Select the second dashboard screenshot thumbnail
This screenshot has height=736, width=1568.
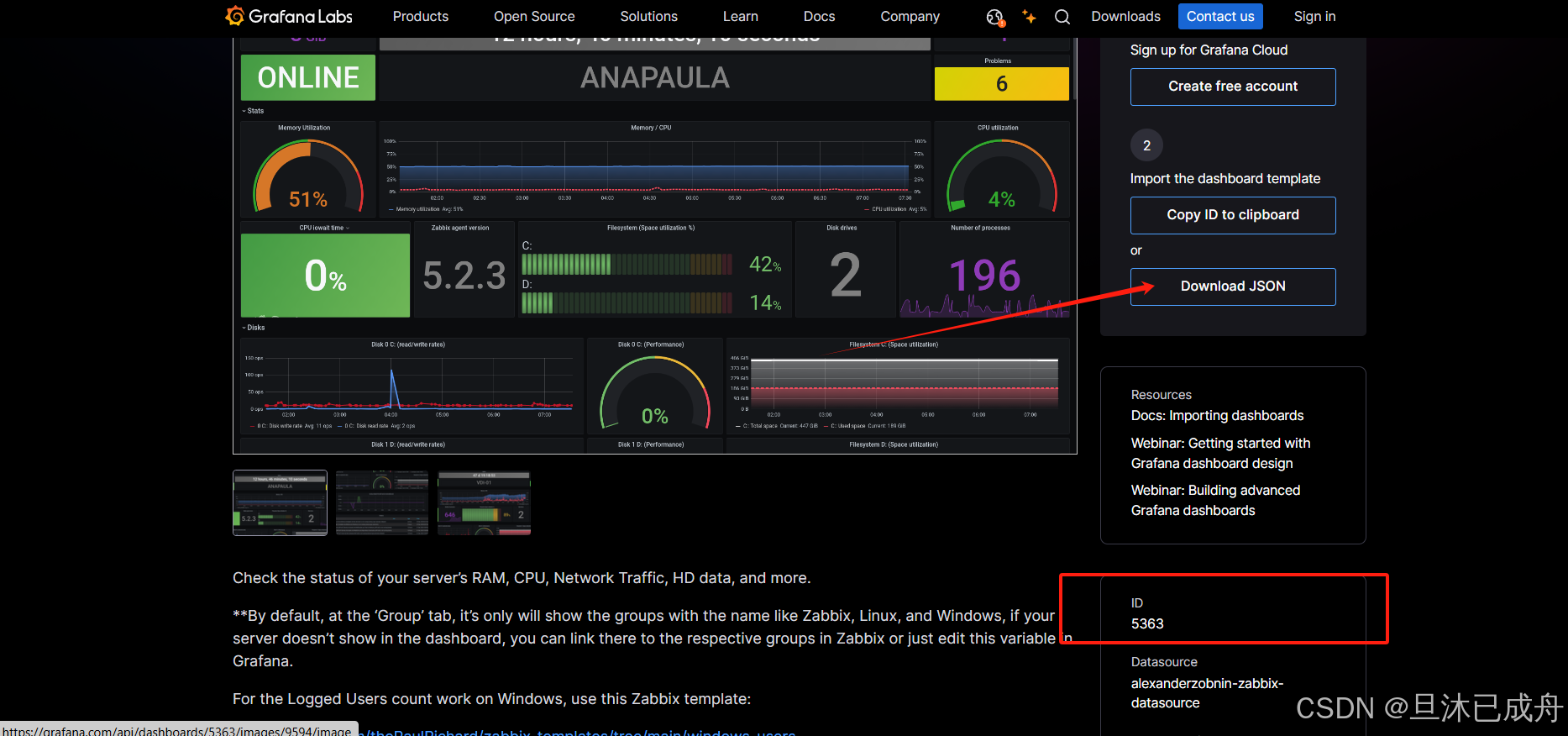(382, 503)
